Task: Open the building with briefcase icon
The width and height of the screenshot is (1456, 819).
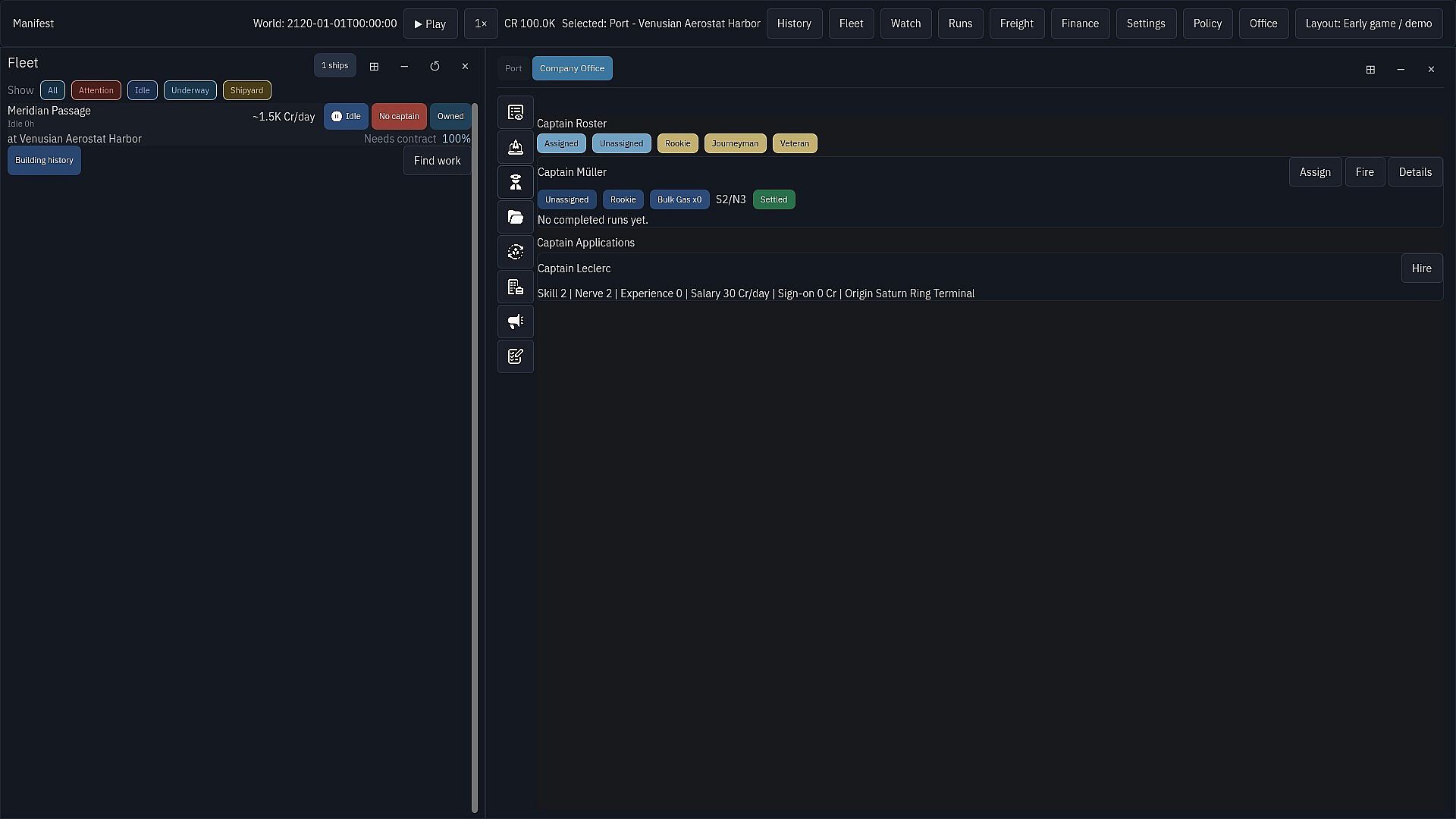Action: 516,287
